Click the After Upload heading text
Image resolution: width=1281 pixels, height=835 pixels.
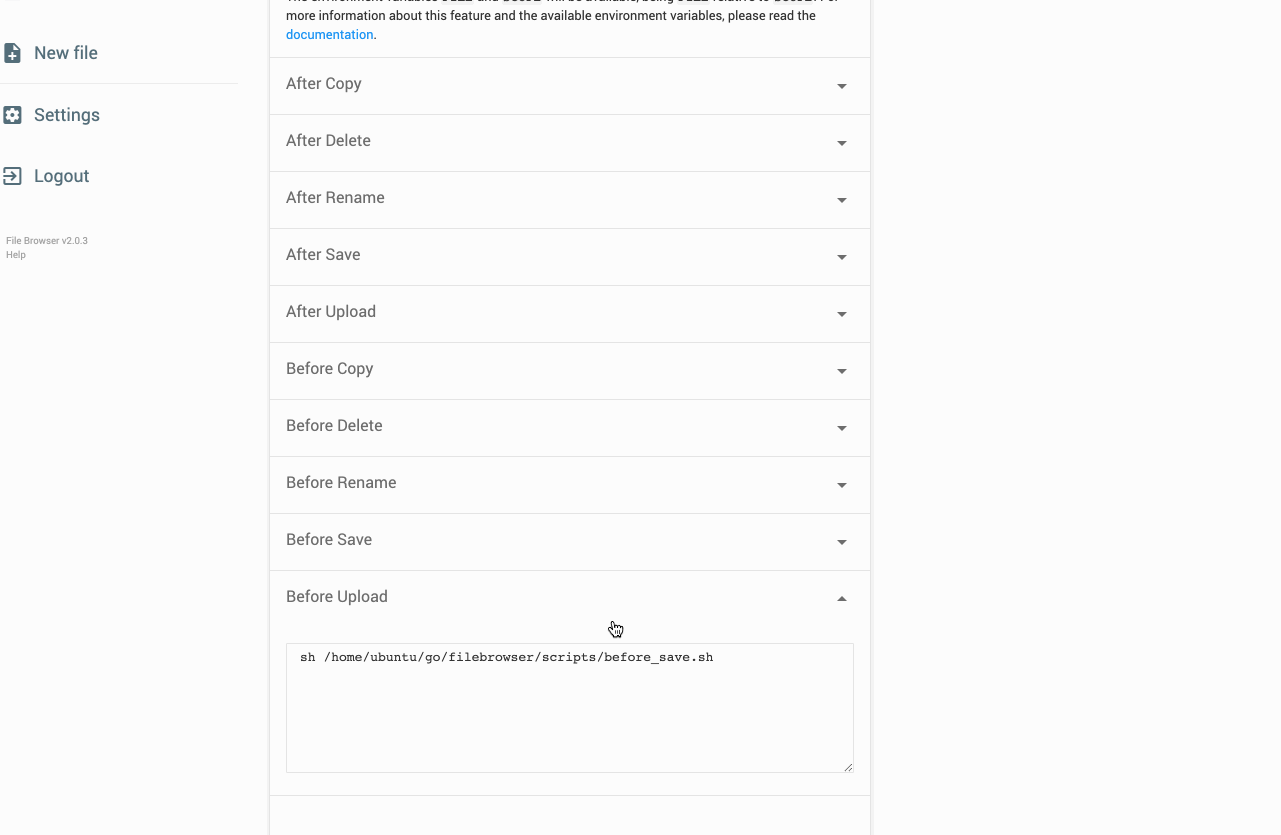pos(331,312)
